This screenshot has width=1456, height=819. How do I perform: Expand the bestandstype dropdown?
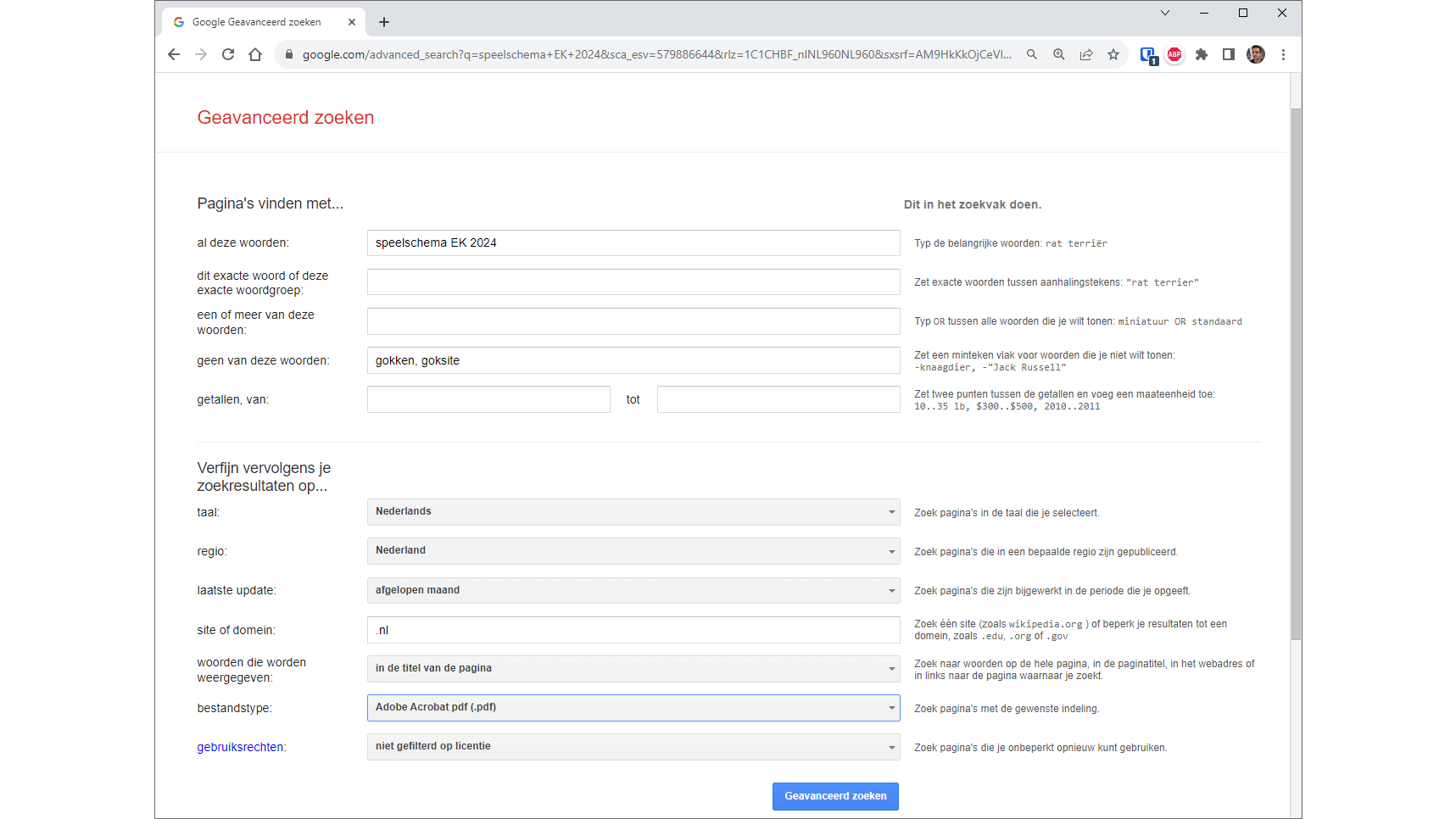click(633, 708)
